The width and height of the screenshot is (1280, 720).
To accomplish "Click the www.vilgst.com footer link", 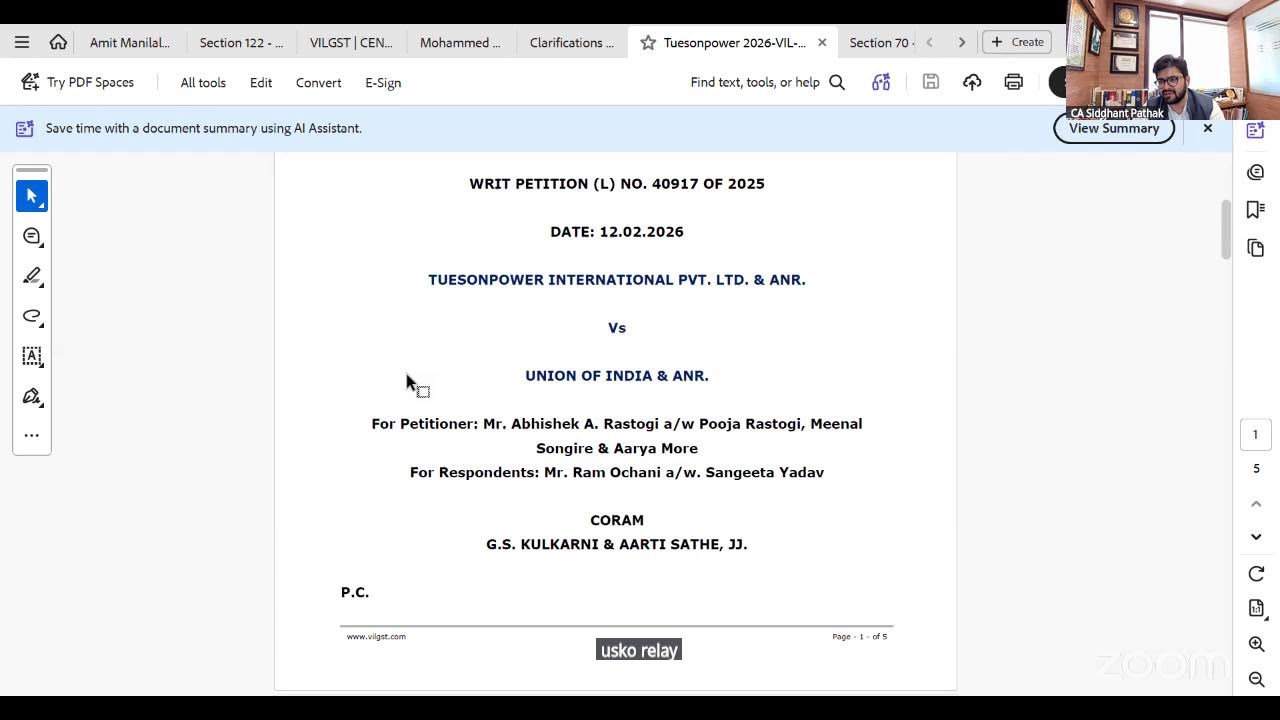I will [x=376, y=636].
